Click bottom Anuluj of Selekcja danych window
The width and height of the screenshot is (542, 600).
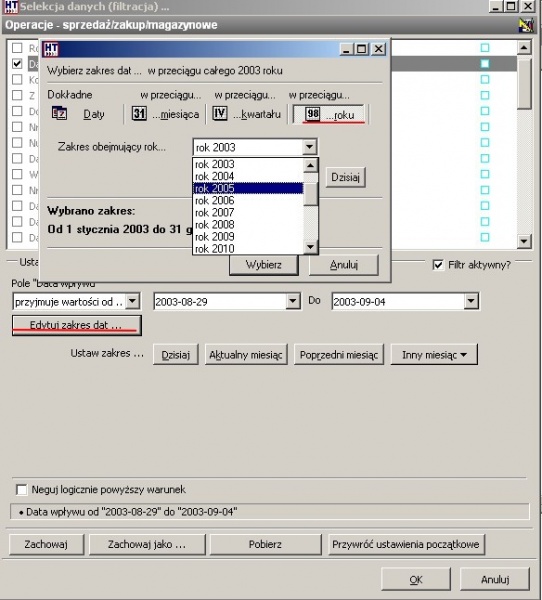point(495,580)
